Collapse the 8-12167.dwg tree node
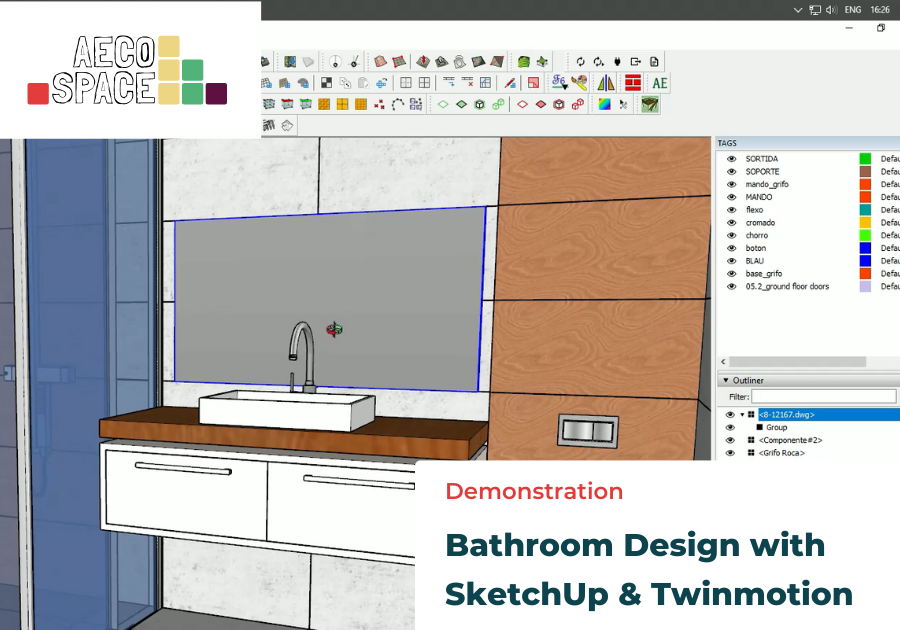The image size is (900, 630). pos(742,414)
